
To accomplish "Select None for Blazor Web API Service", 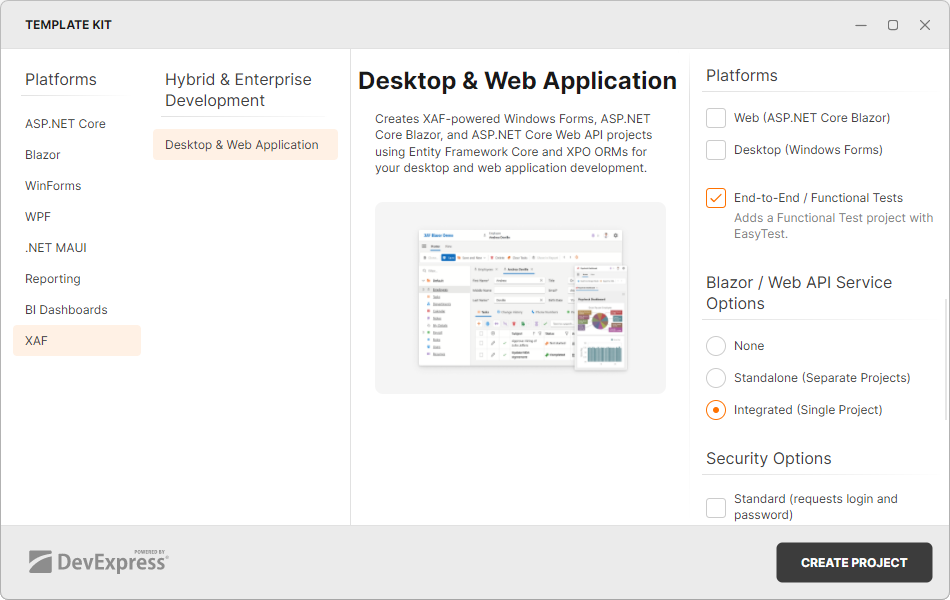I will [x=716, y=345].
